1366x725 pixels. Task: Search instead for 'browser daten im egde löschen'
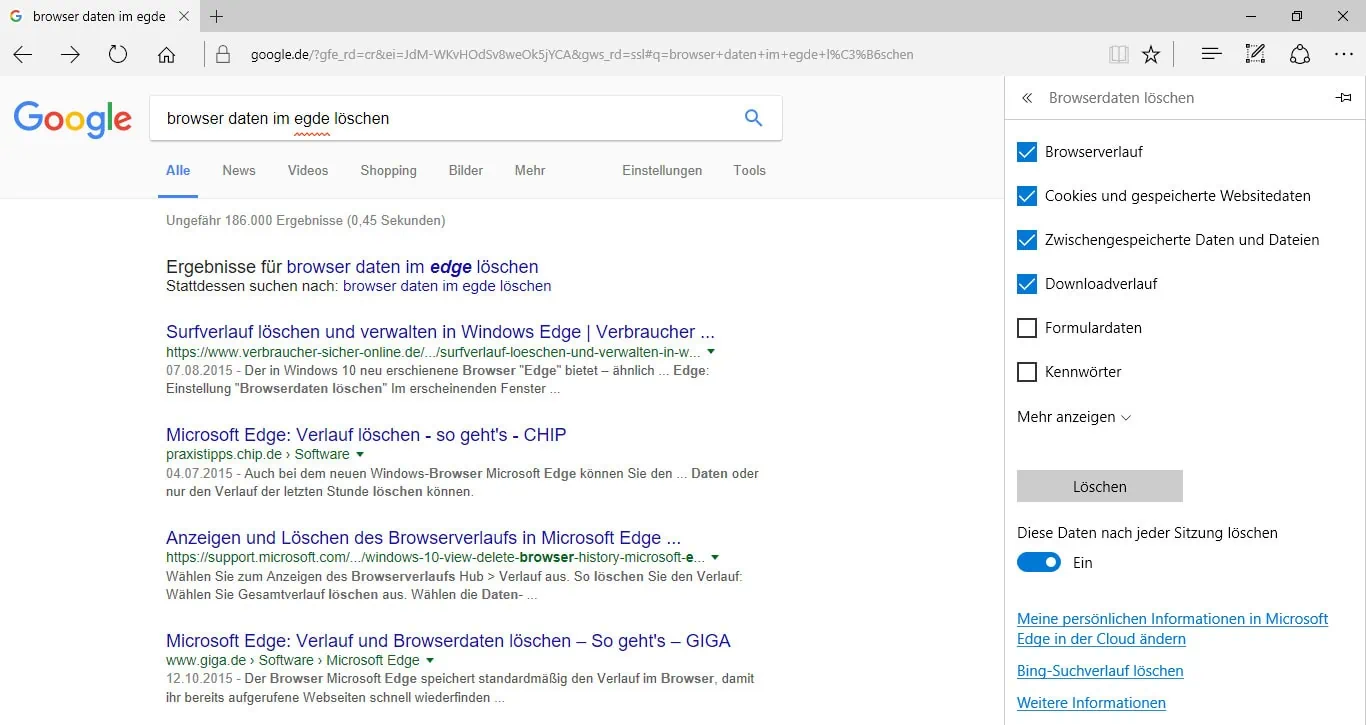click(447, 286)
